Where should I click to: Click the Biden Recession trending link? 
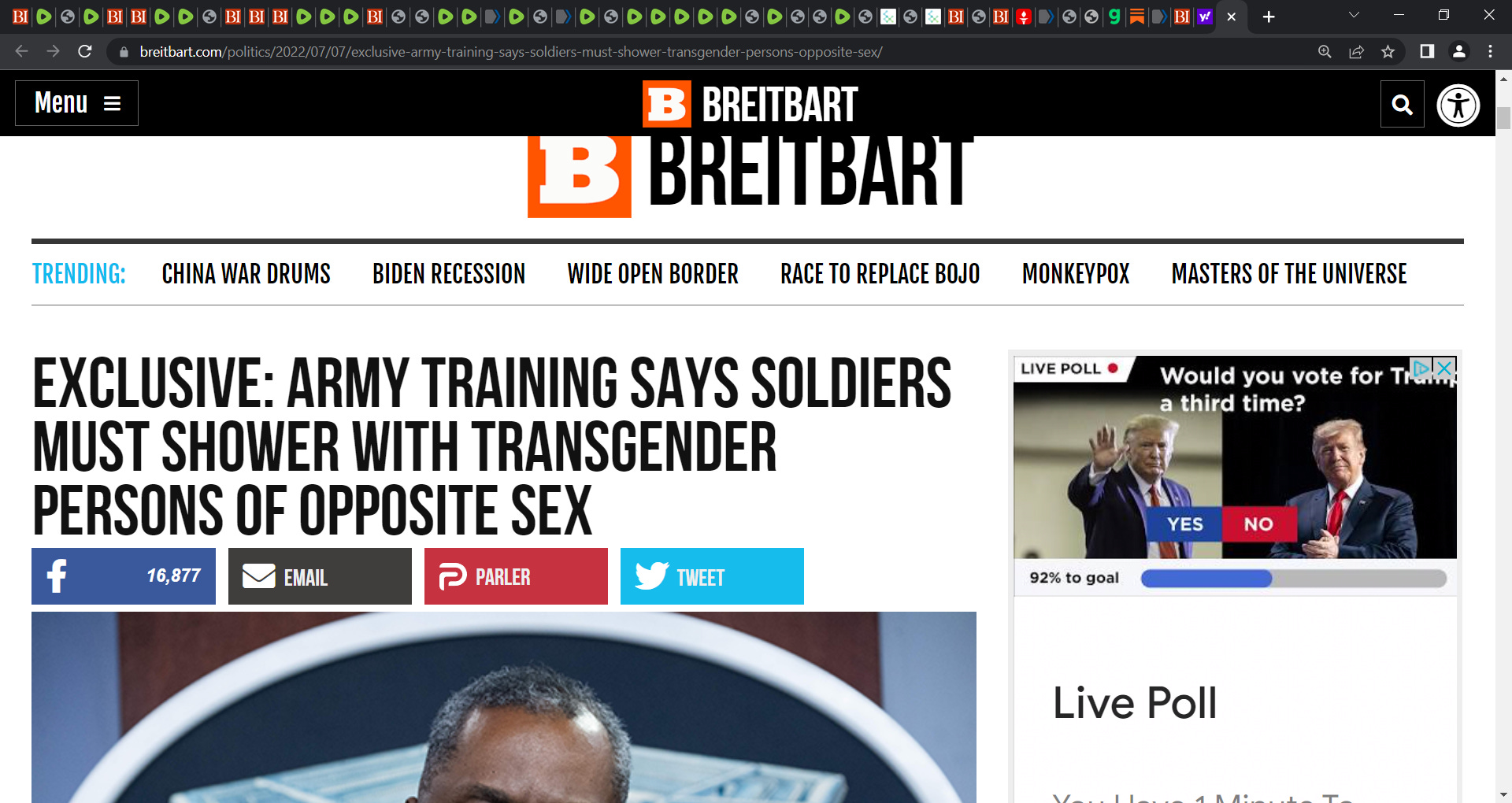[x=449, y=274]
